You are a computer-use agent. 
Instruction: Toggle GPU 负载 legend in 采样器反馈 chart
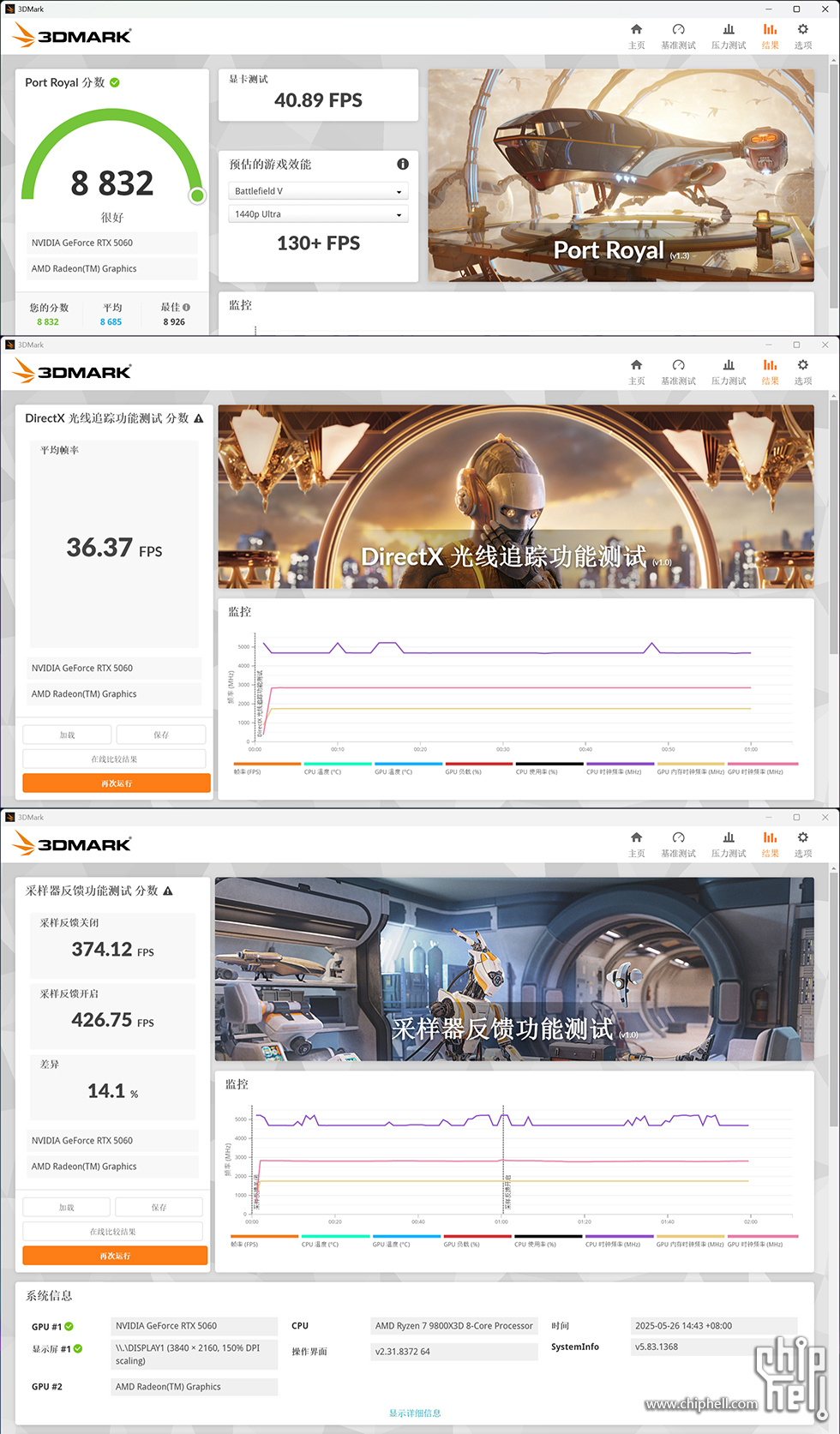pos(476,1240)
